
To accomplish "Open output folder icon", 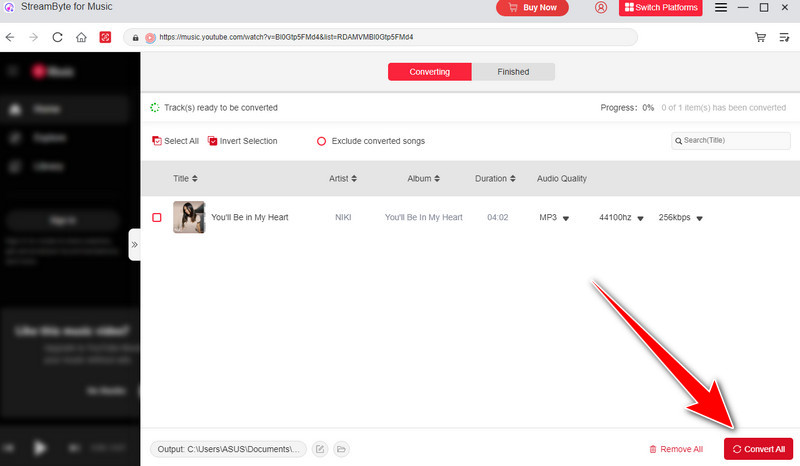I will pos(341,449).
